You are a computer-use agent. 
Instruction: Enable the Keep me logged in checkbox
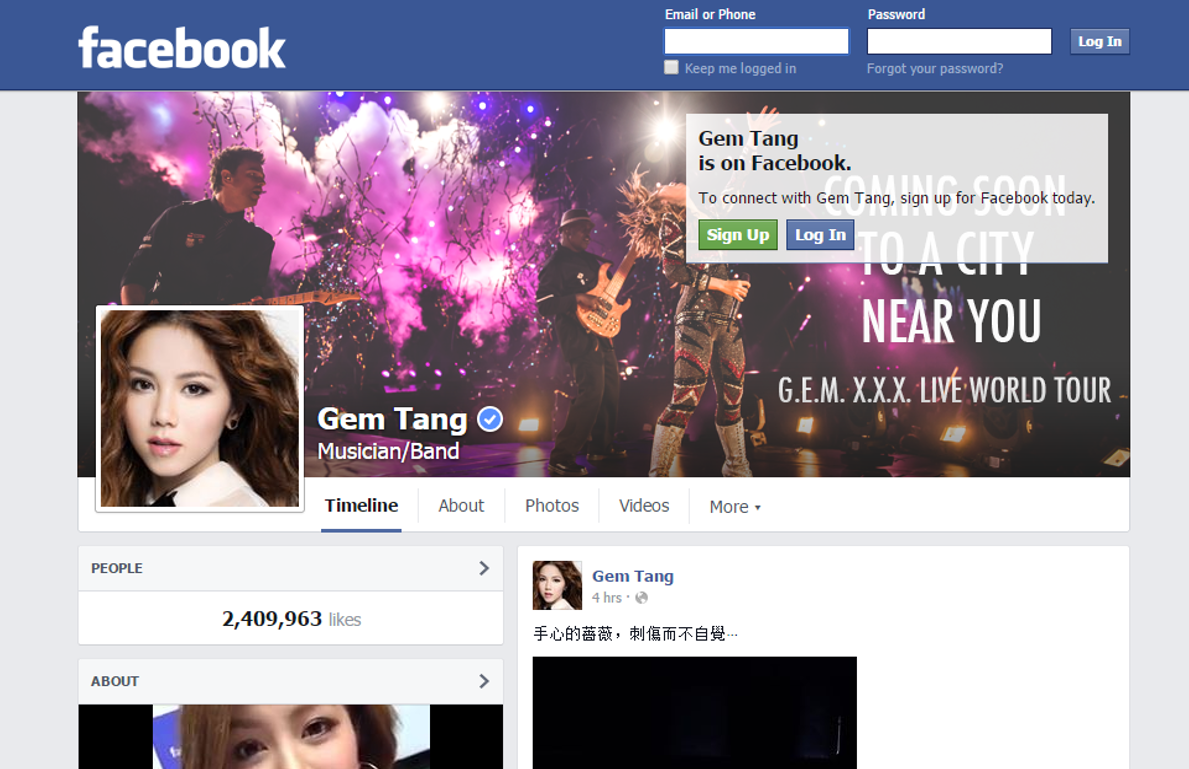(x=671, y=67)
